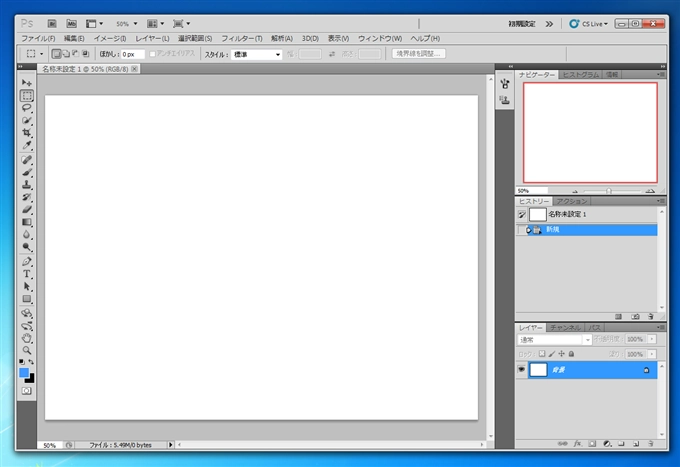Image resolution: width=680 pixels, height=467 pixels.
Task: Open the layer opacity 100% slider arrow
Action: point(652,339)
